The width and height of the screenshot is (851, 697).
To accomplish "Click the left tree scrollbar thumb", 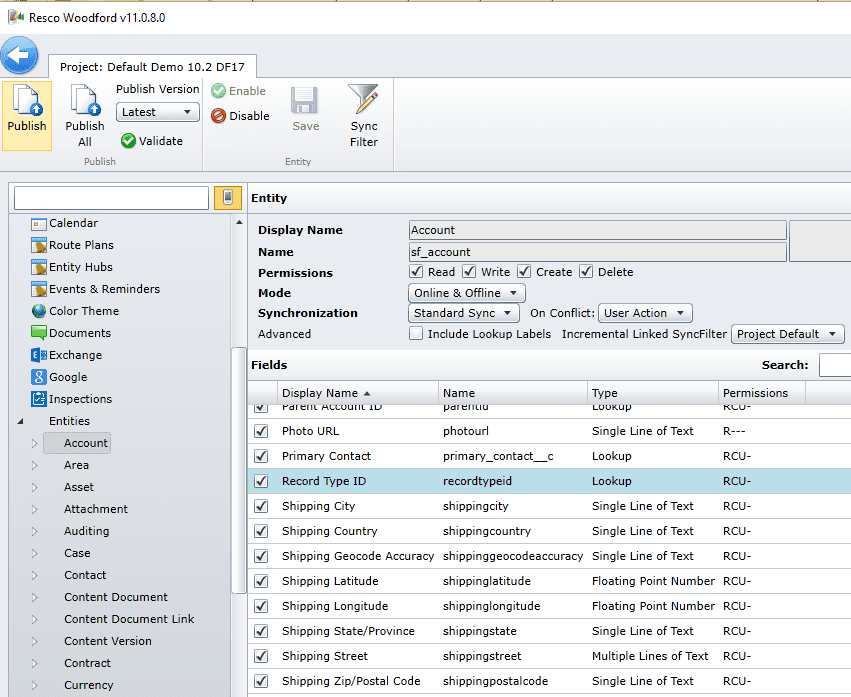I will (x=238, y=470).
